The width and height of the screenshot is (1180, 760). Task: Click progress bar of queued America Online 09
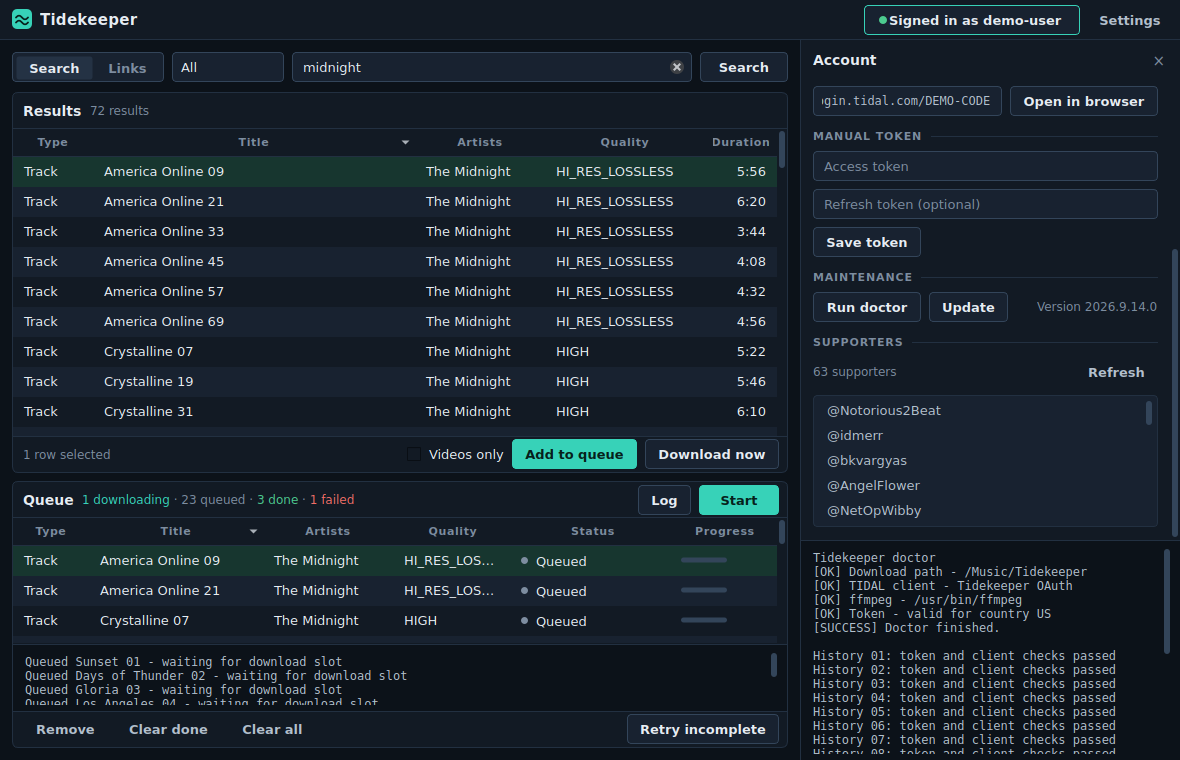tap(704, 561)
